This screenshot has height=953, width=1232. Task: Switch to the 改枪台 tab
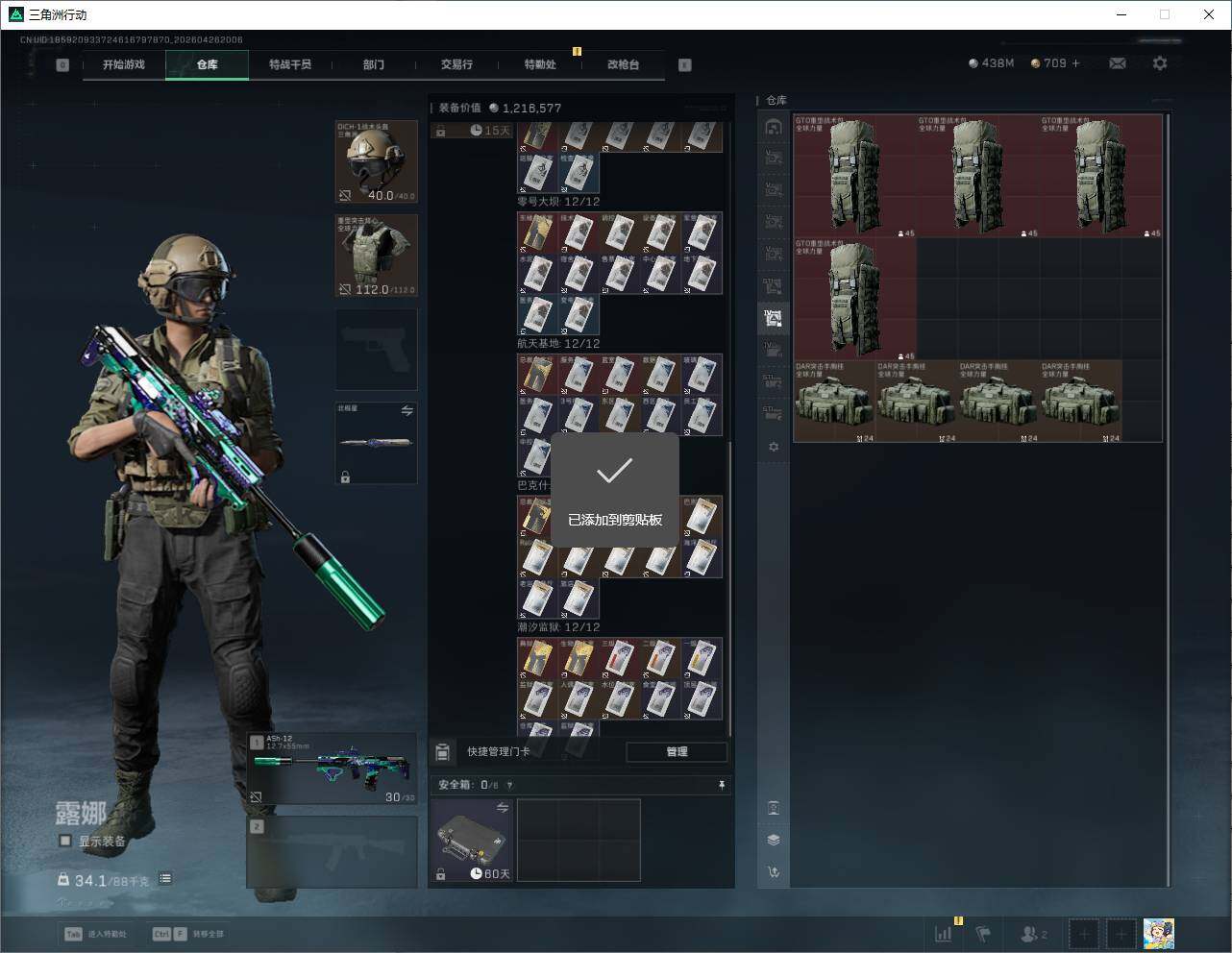click(x=623, y=64)
